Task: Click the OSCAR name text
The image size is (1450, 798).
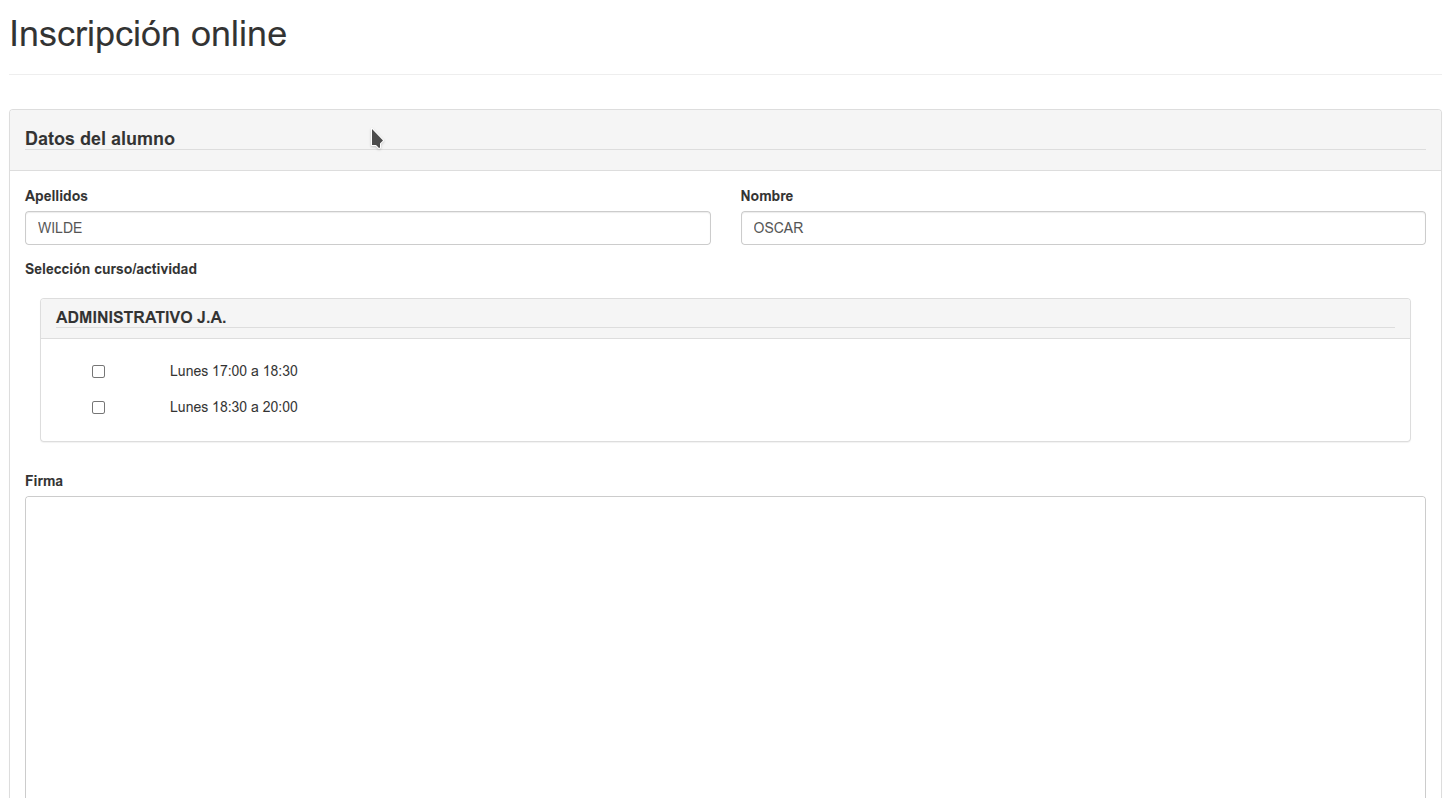Action: (x=778, y=228)
